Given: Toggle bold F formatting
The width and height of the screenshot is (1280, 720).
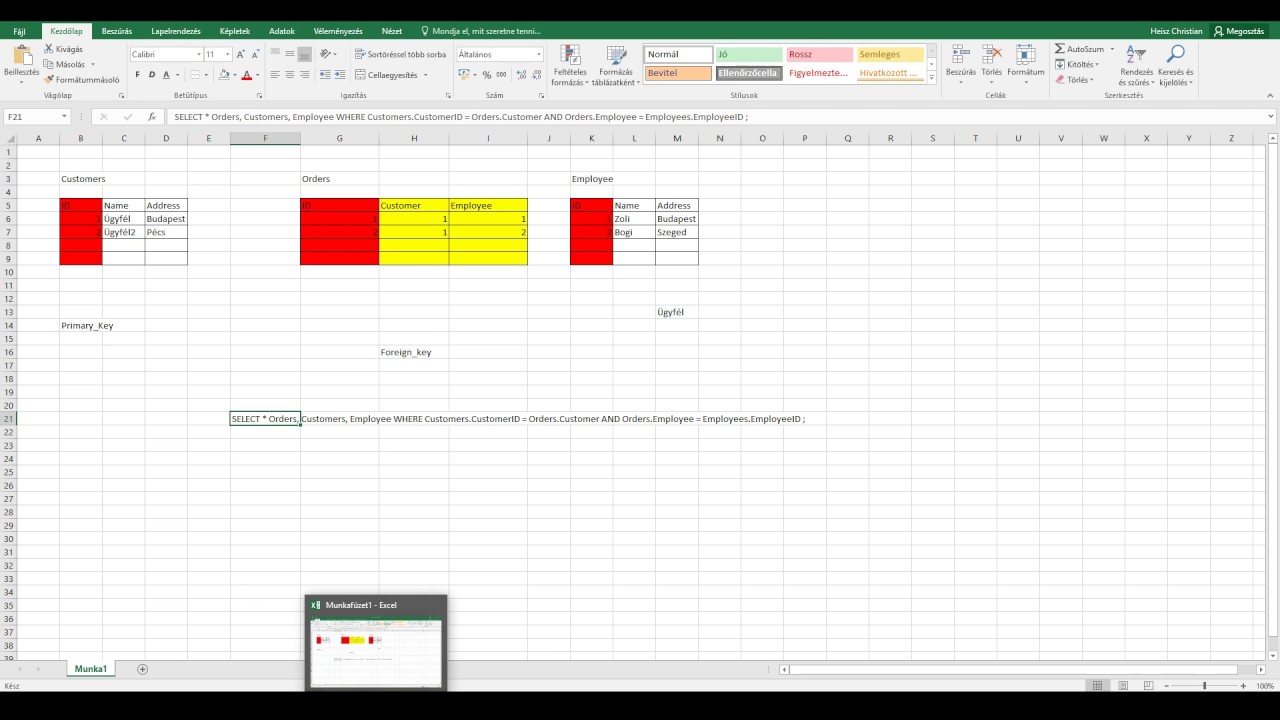Looking at the screenshot, I should click(137, 75).
